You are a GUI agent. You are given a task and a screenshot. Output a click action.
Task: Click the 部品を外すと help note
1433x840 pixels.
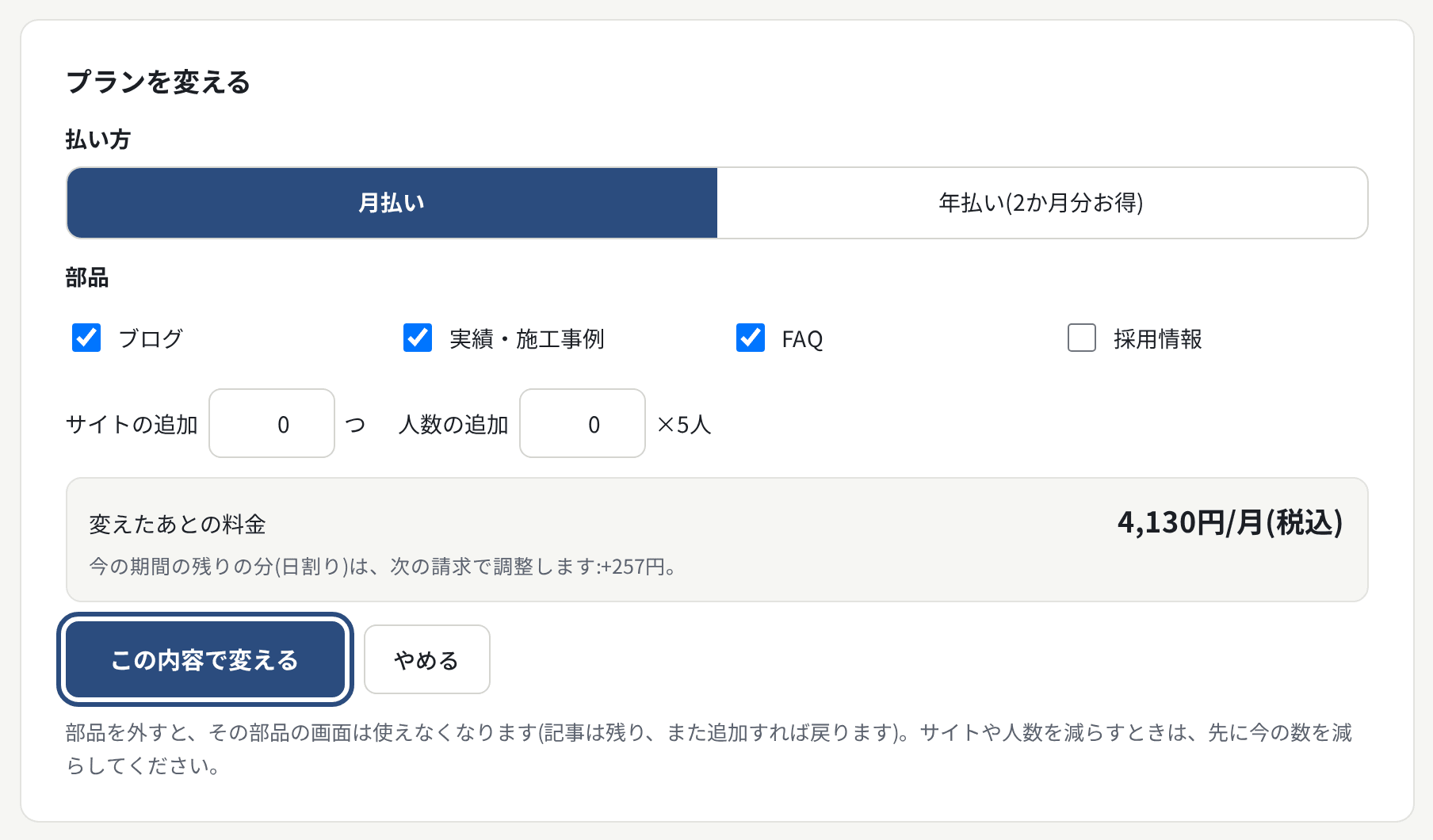tap(709, 749)
